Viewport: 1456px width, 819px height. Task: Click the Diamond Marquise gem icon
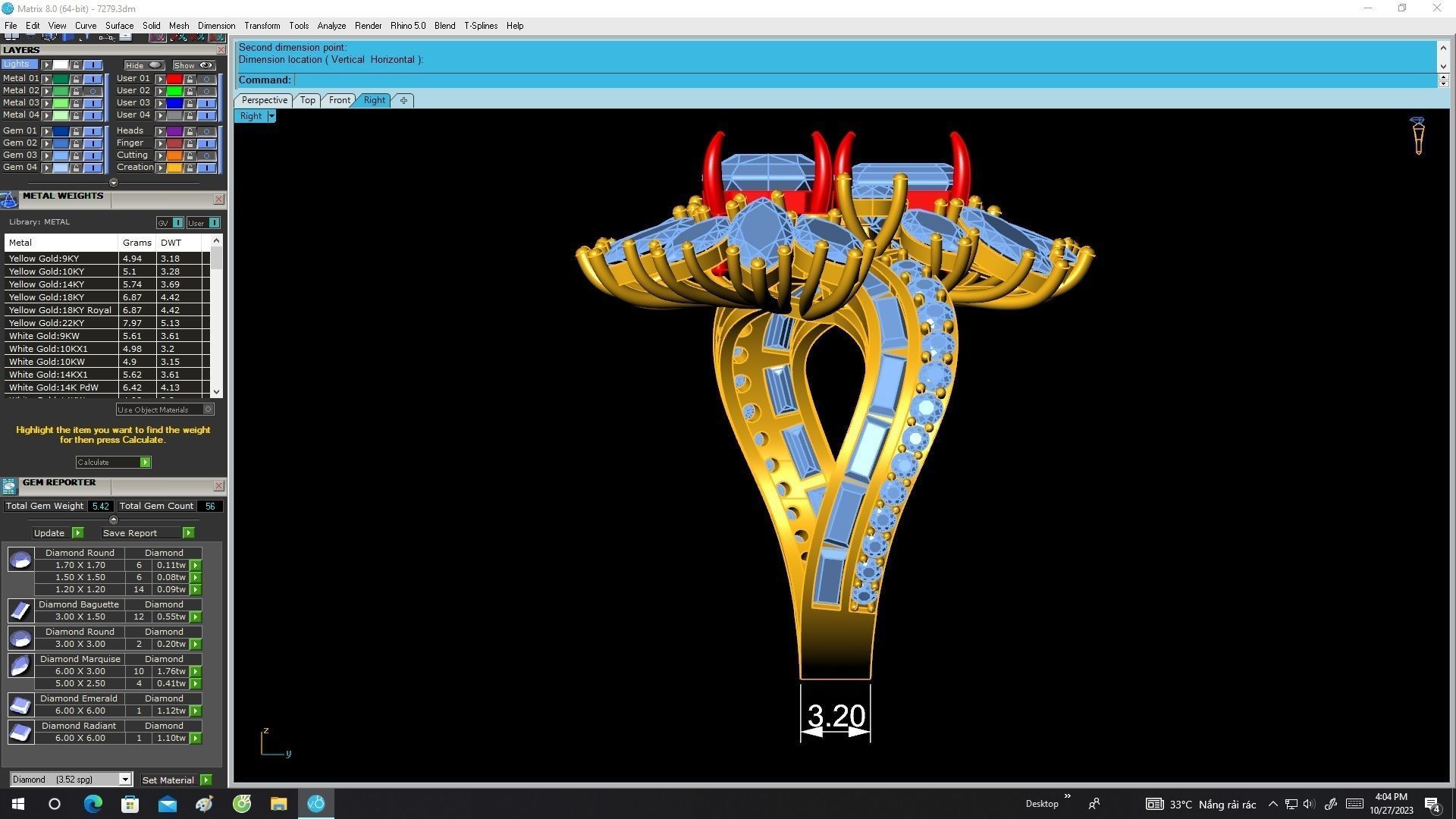20,666
